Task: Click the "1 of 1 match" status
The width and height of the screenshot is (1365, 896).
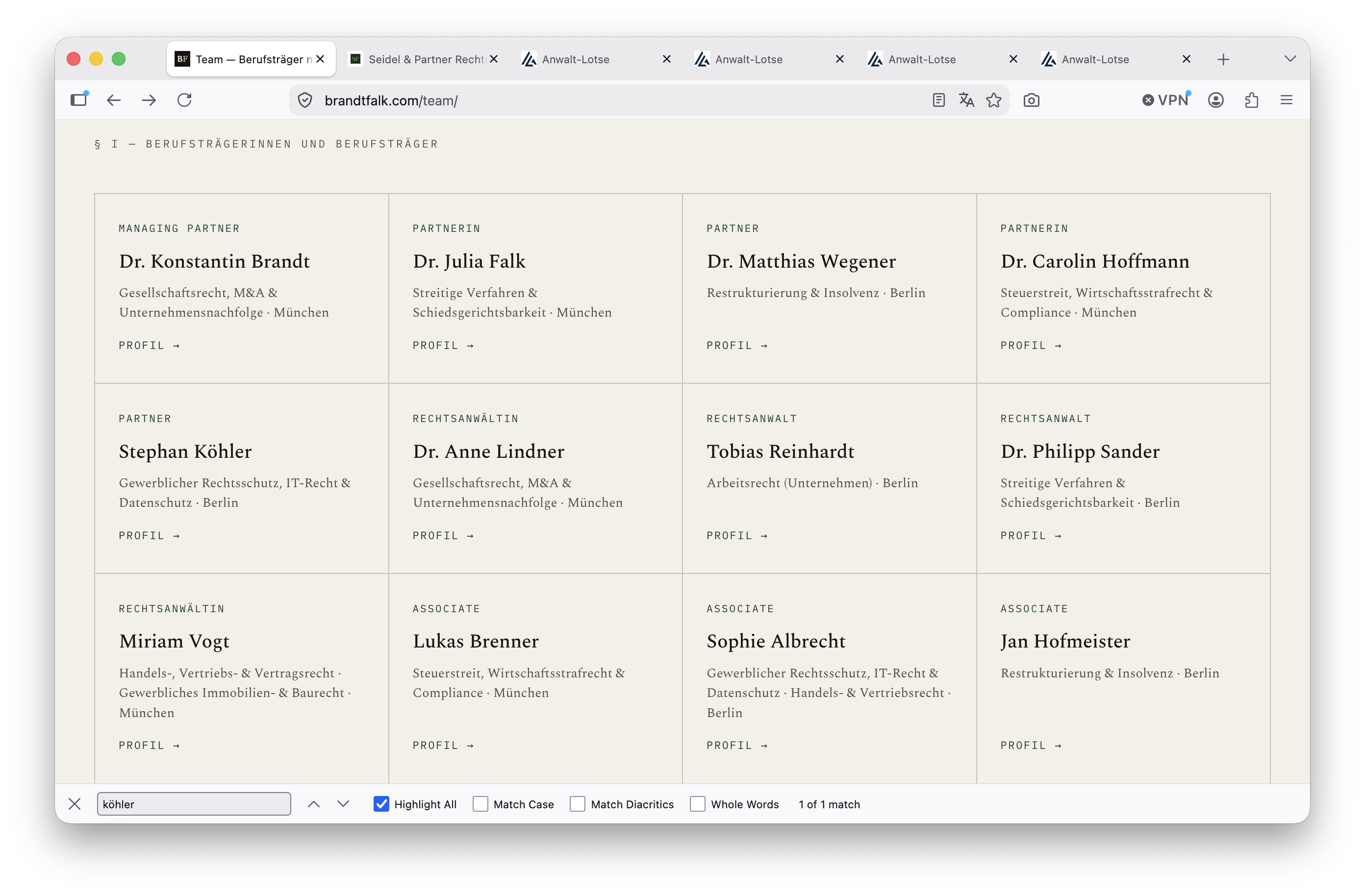Action: tap(829, 804)
